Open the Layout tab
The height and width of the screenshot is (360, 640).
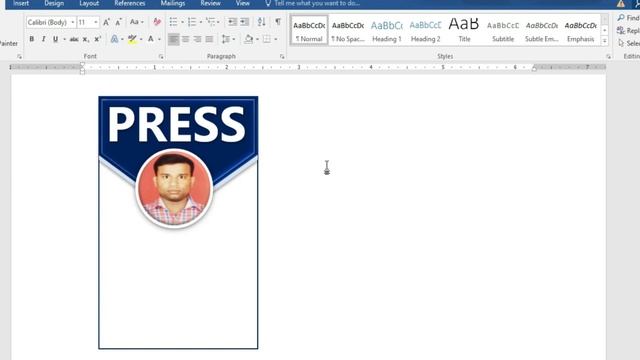(89, 3)
